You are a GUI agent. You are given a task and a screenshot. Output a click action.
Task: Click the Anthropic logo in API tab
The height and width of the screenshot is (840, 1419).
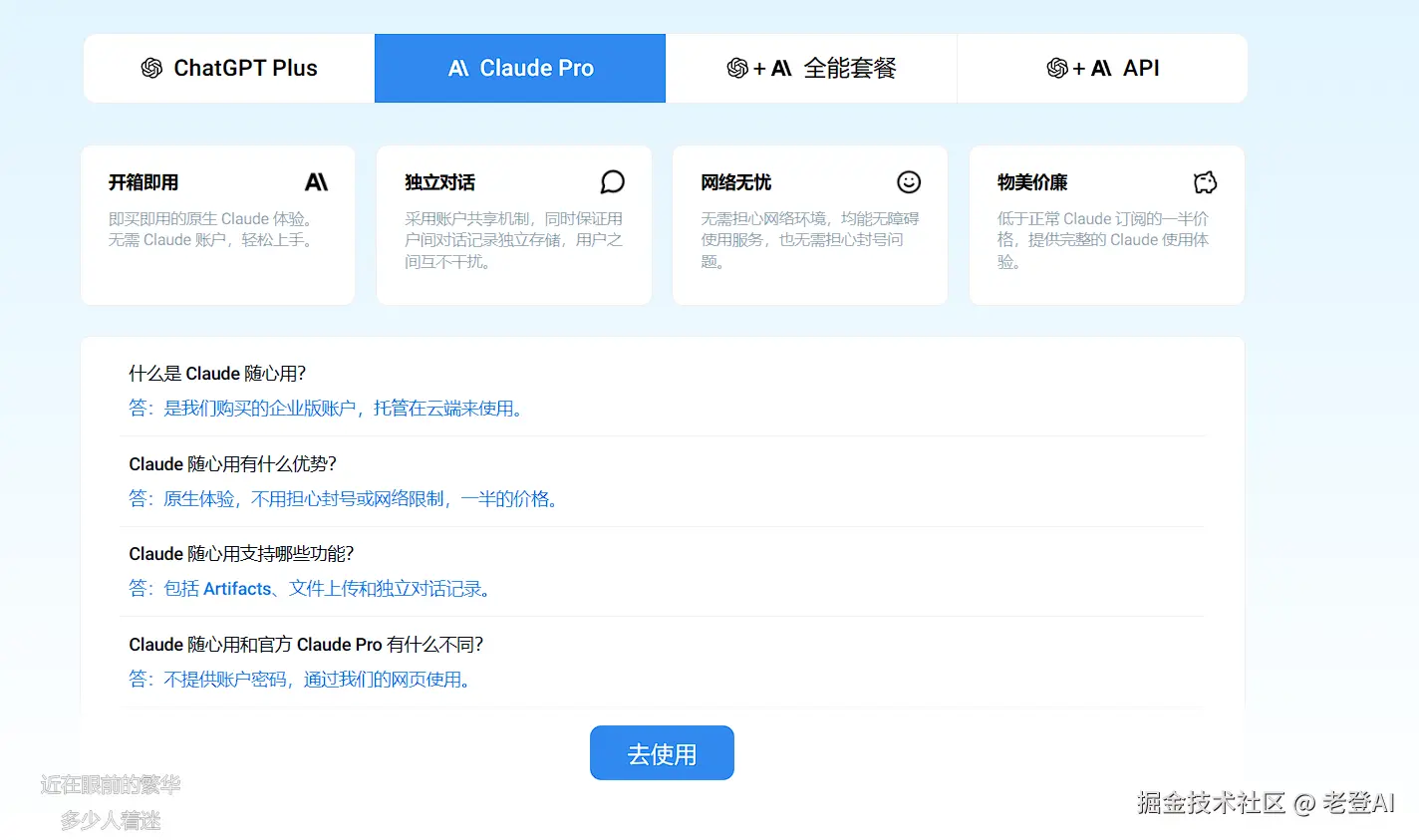(1101, 68)
